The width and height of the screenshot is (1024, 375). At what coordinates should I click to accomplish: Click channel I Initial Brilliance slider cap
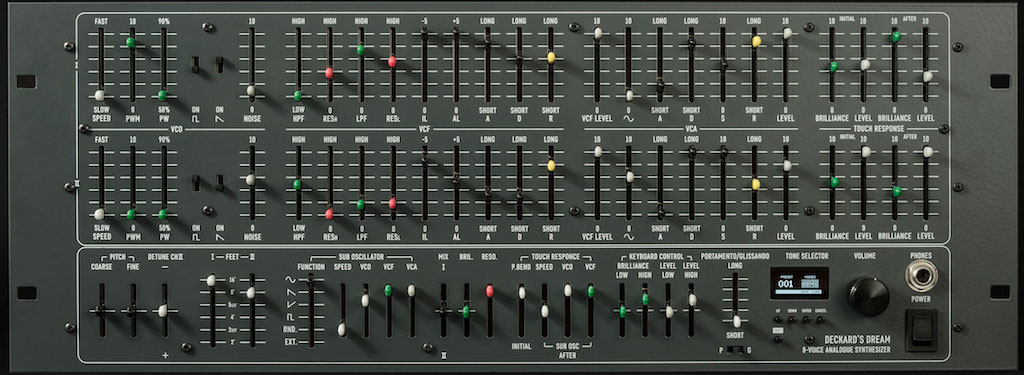click(x=834, y=66)
